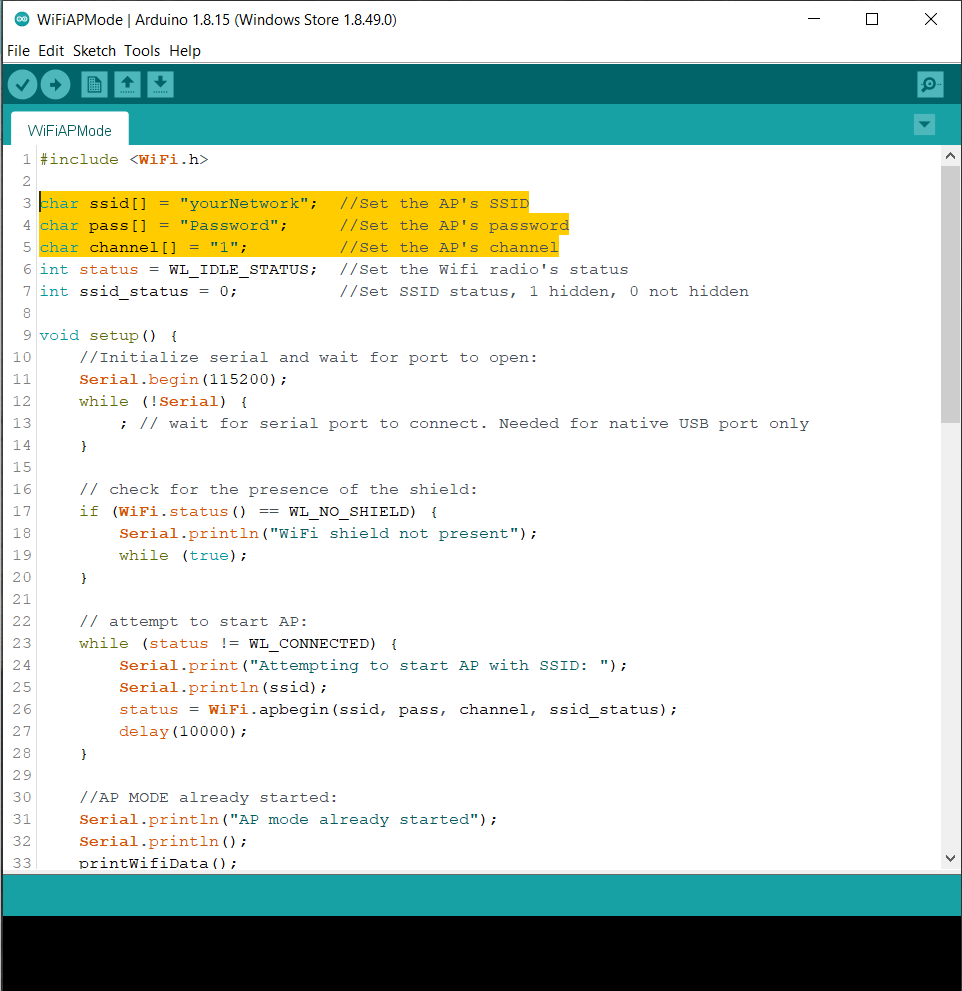Click delay(10000) on line 27
The height and width of the screenshot is (991, 962).
tap(183, 732)
